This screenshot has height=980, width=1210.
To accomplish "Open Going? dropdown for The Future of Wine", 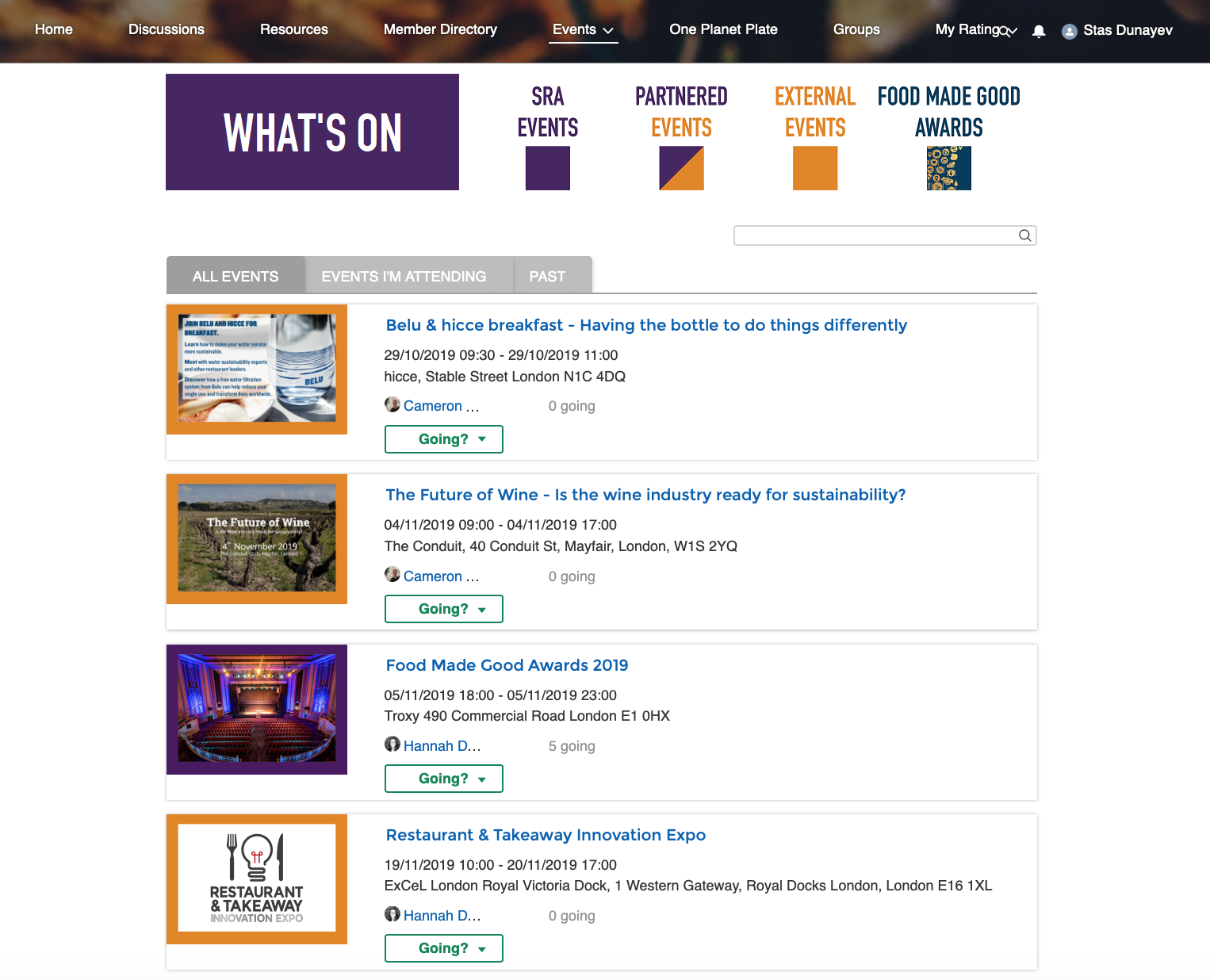I will (x=444, y=609).
